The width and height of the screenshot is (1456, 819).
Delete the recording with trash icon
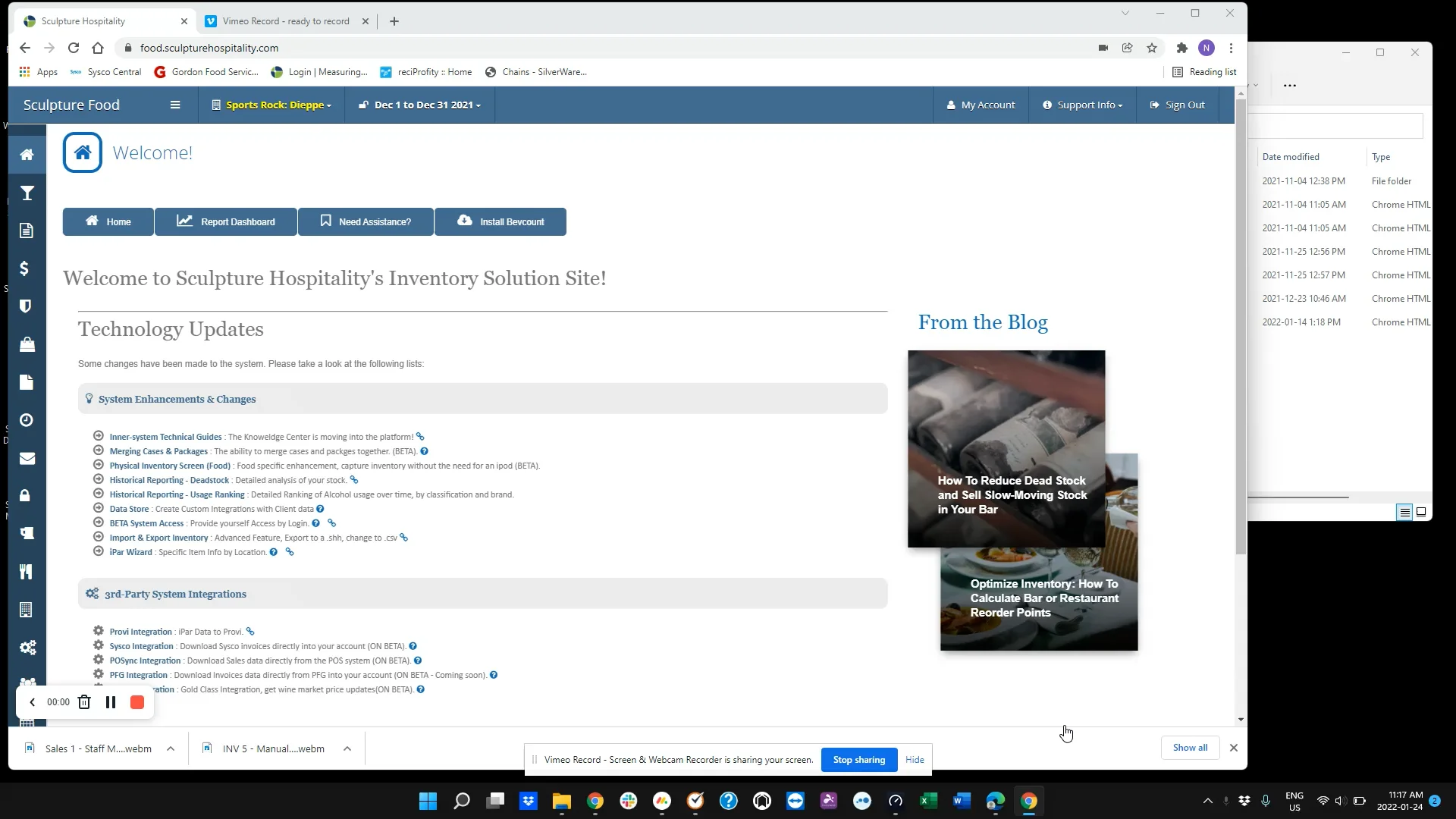[x=84, y=702]
